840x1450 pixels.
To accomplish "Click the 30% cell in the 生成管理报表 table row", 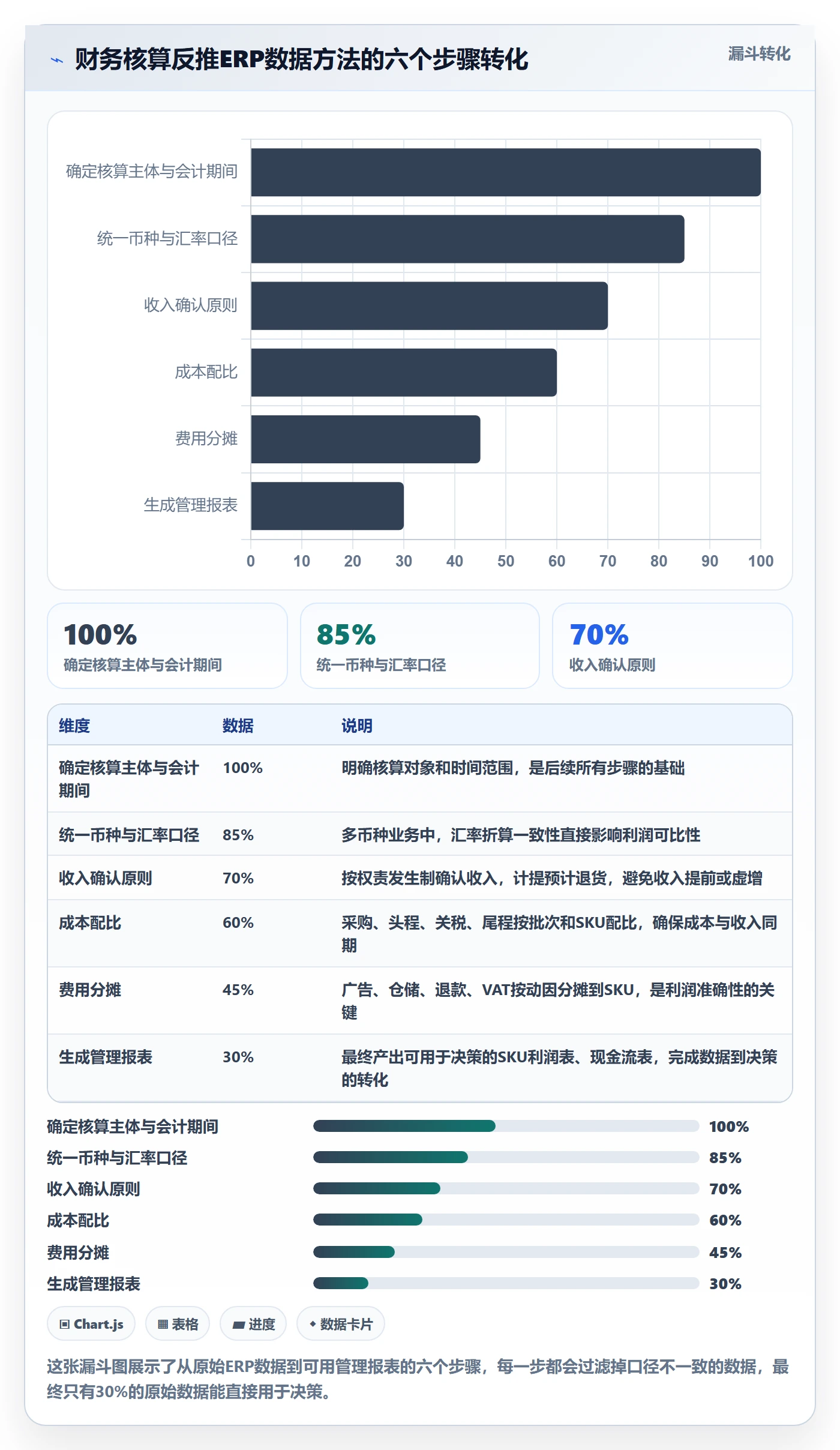I will (238, 1057).
